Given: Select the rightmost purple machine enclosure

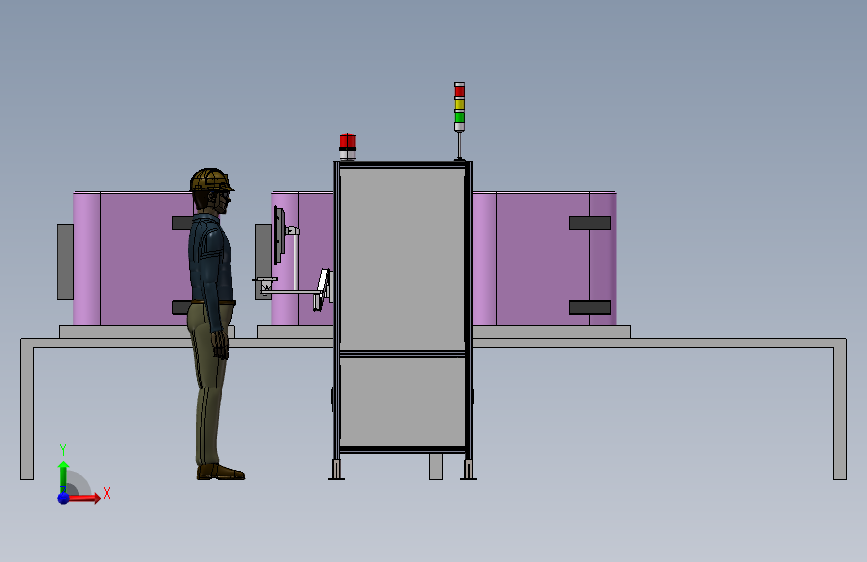Looking at the screenshot, I should coord(545,258).
